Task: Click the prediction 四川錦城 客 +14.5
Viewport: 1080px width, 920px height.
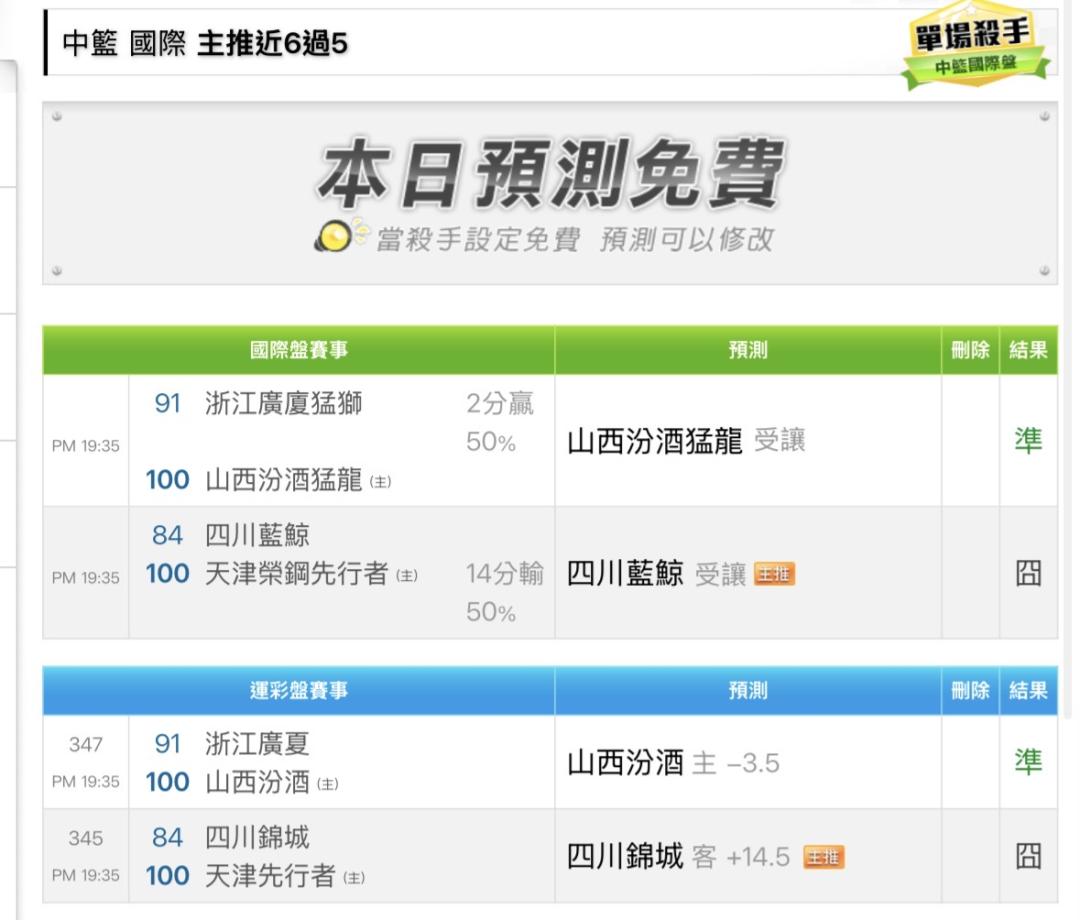Action: click(678, 857)
